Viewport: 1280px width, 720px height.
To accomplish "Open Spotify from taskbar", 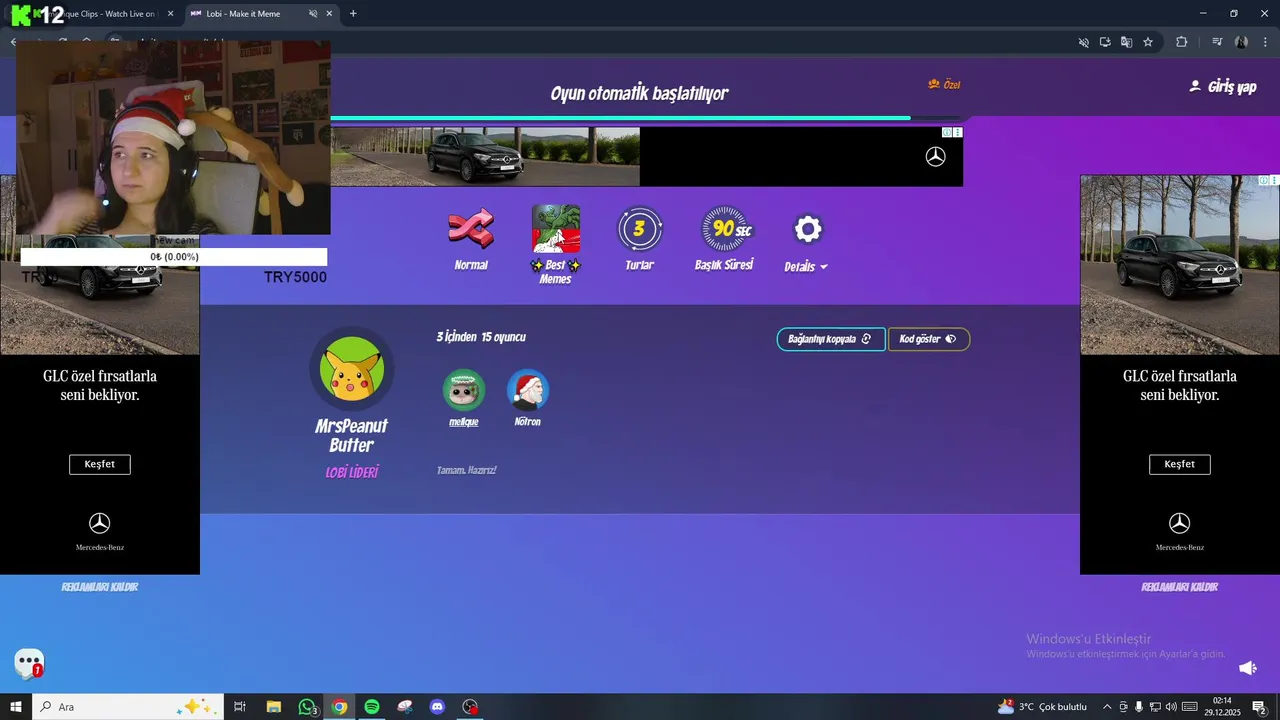I will pyautogui.click(x=372, y=707).
